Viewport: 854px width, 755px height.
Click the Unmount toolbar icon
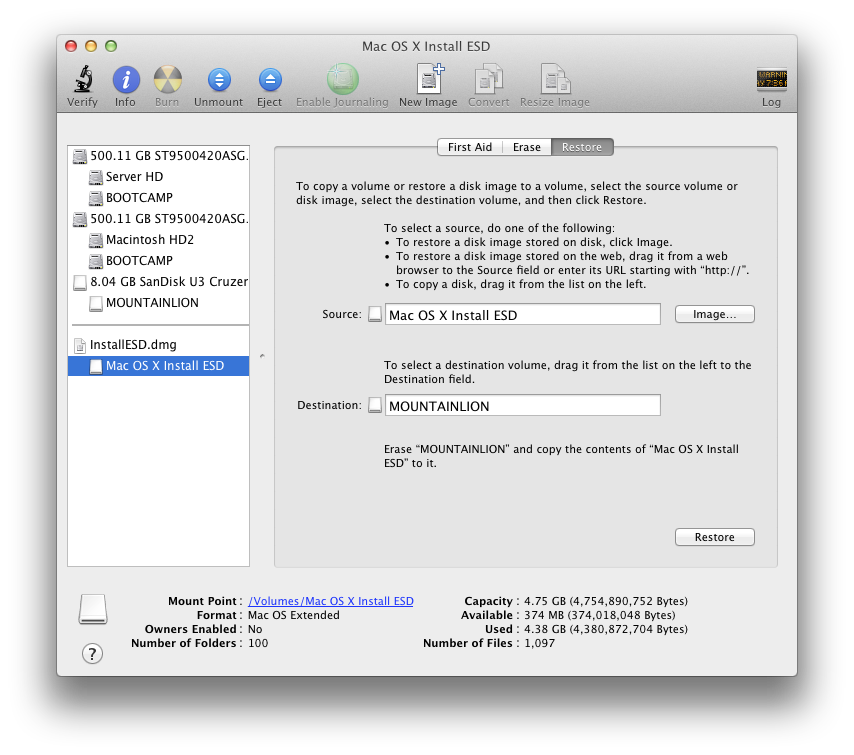click(x=218, y=80)
